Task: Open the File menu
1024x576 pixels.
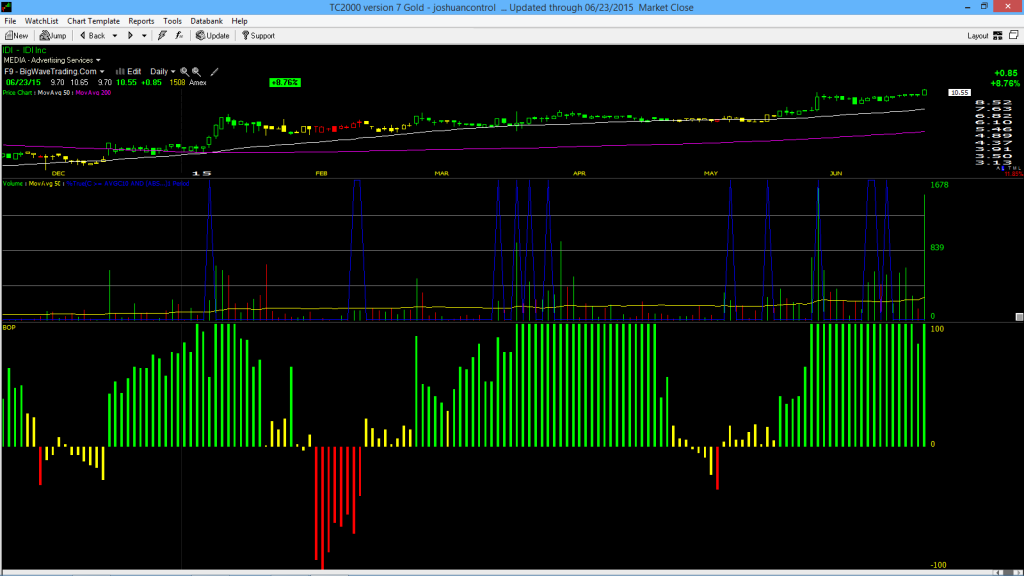Action: point(10,21)
